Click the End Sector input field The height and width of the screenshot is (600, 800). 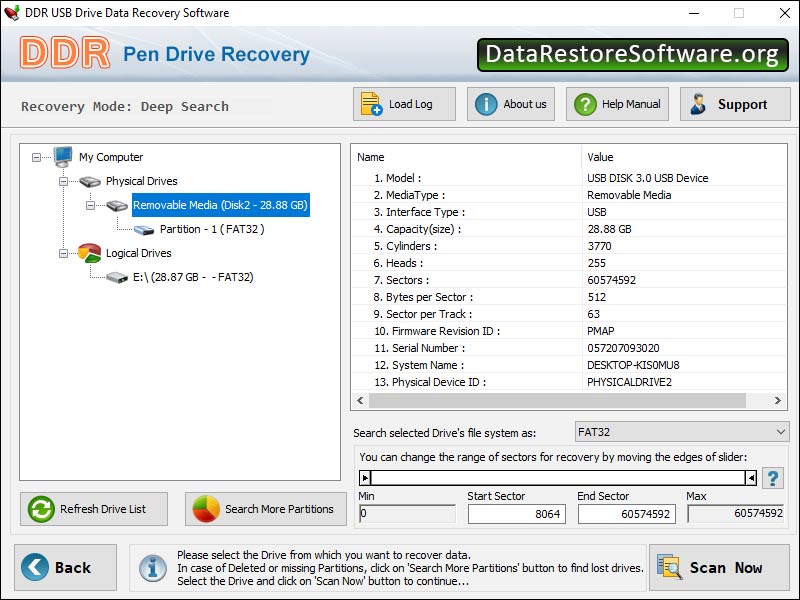627,514
